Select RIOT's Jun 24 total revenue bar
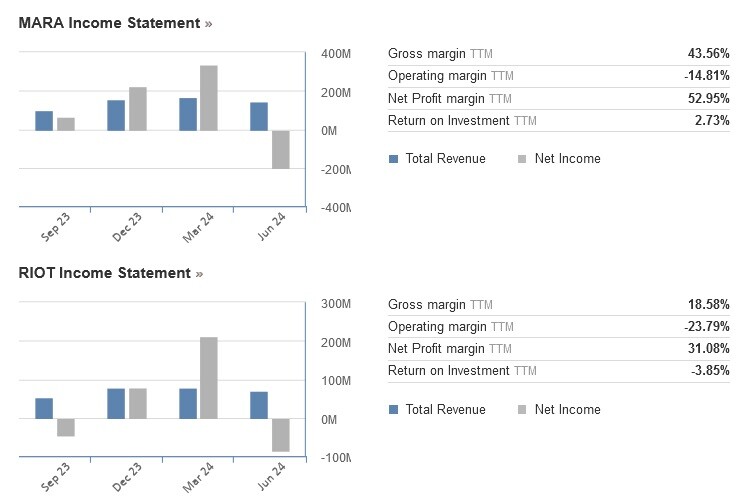 coord(259,405)
